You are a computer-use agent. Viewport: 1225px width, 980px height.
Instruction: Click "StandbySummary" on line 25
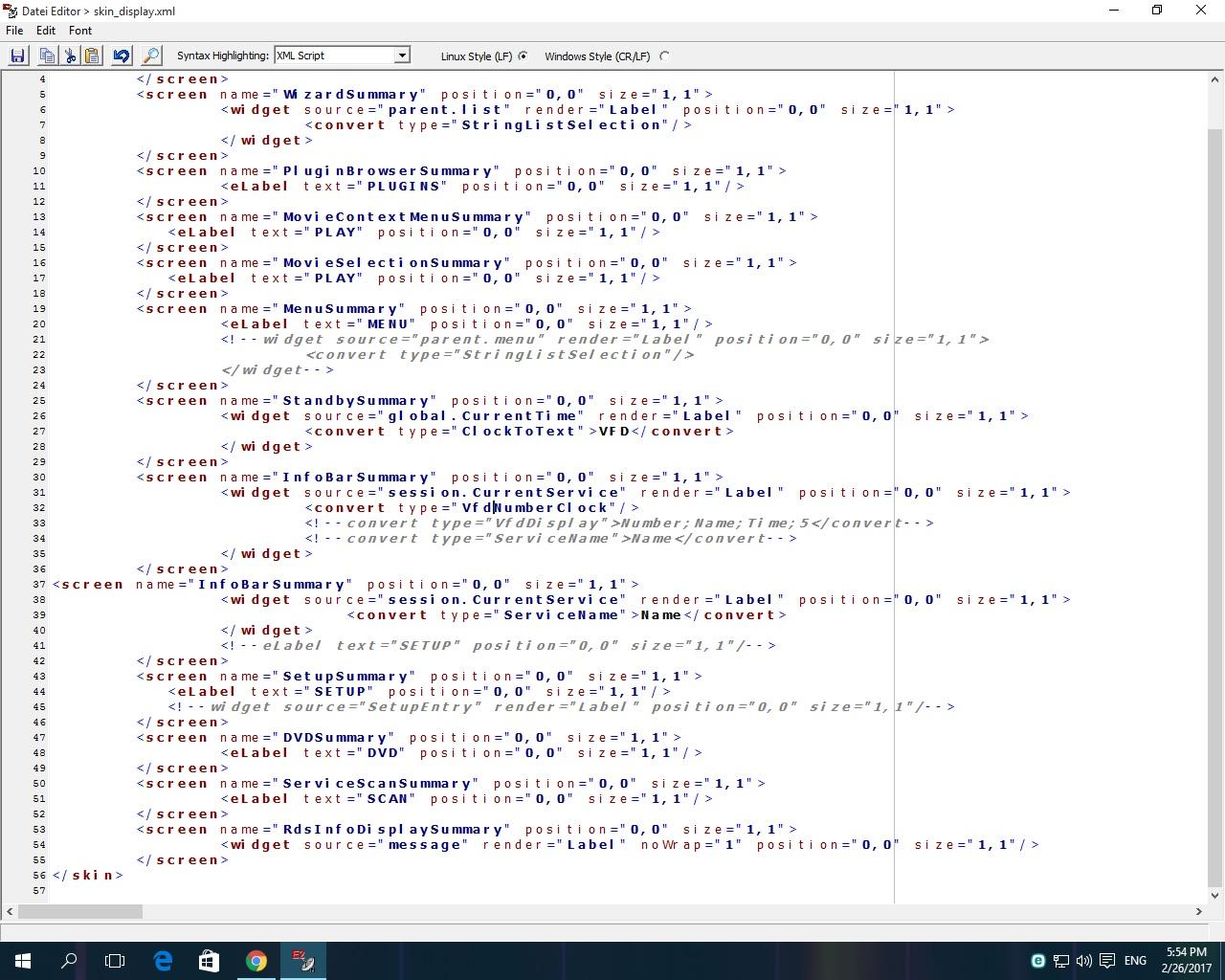click(356, 400)
